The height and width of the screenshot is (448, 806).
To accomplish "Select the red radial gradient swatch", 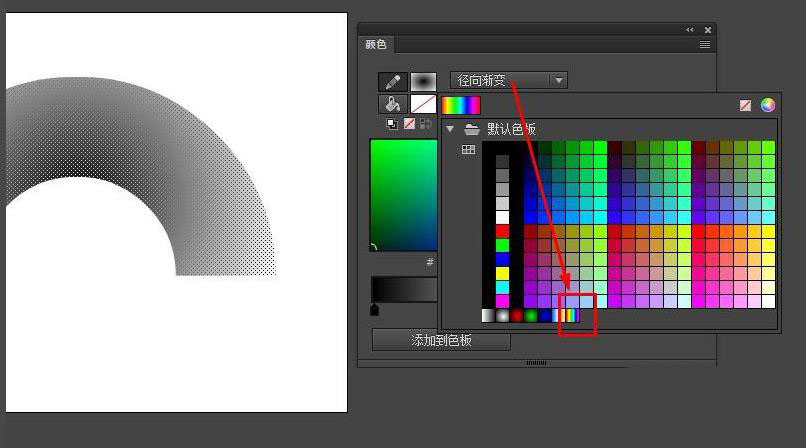I will tap(517, 315).
